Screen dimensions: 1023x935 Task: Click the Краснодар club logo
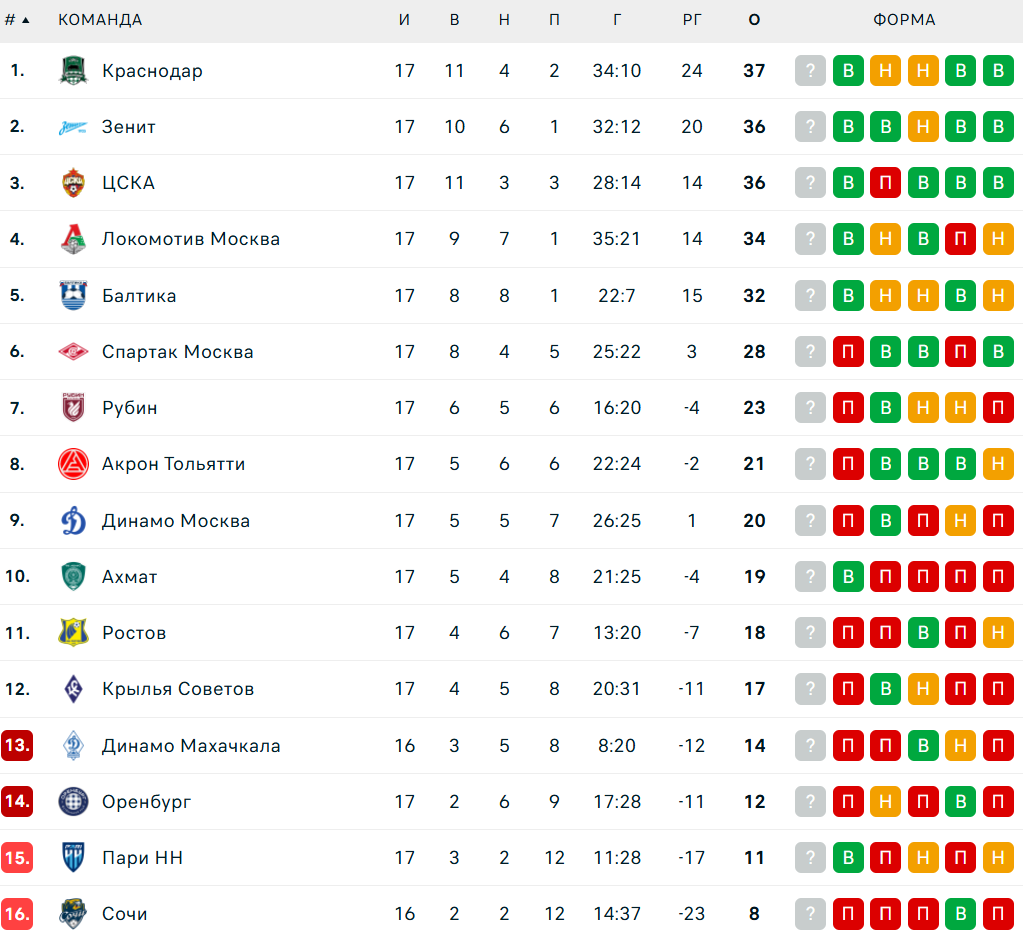74,71
